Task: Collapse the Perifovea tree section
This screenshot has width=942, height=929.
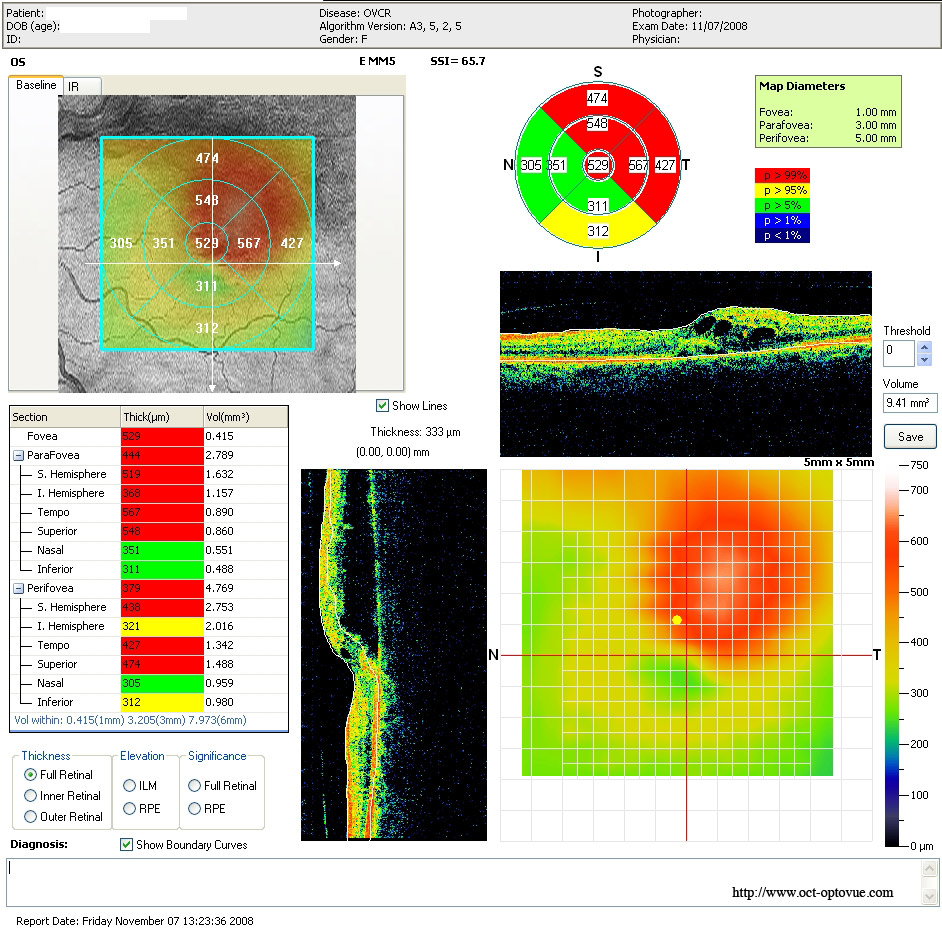Action: 19,588
